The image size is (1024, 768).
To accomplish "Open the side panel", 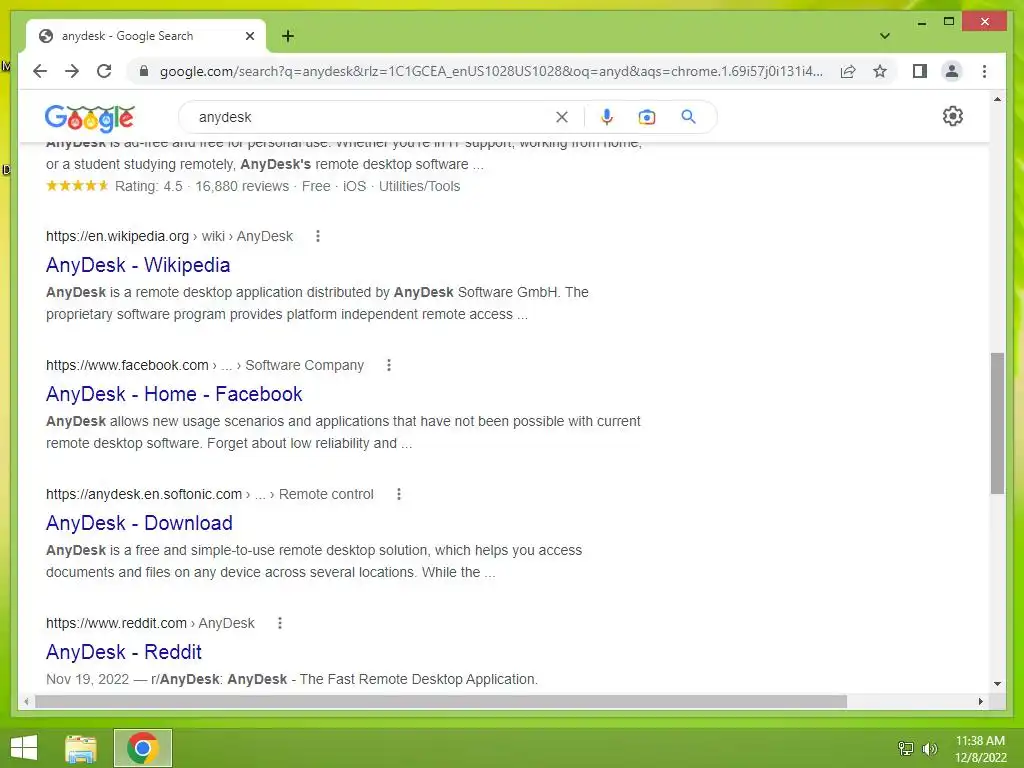I will pos(920,71).
